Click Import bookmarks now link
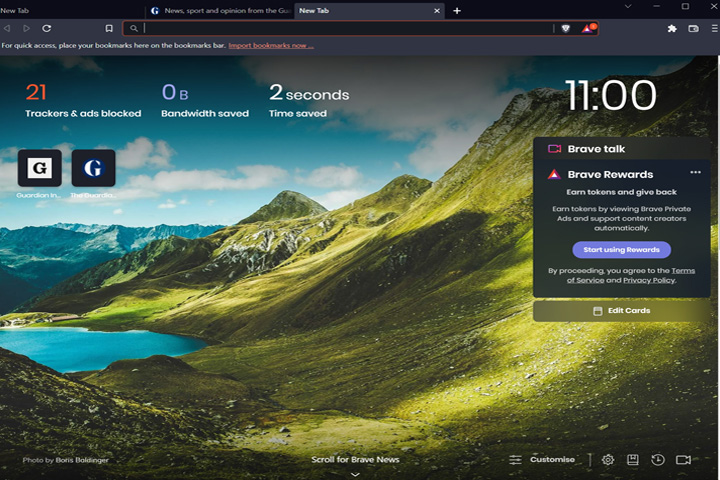 click(x=271, y=45)
